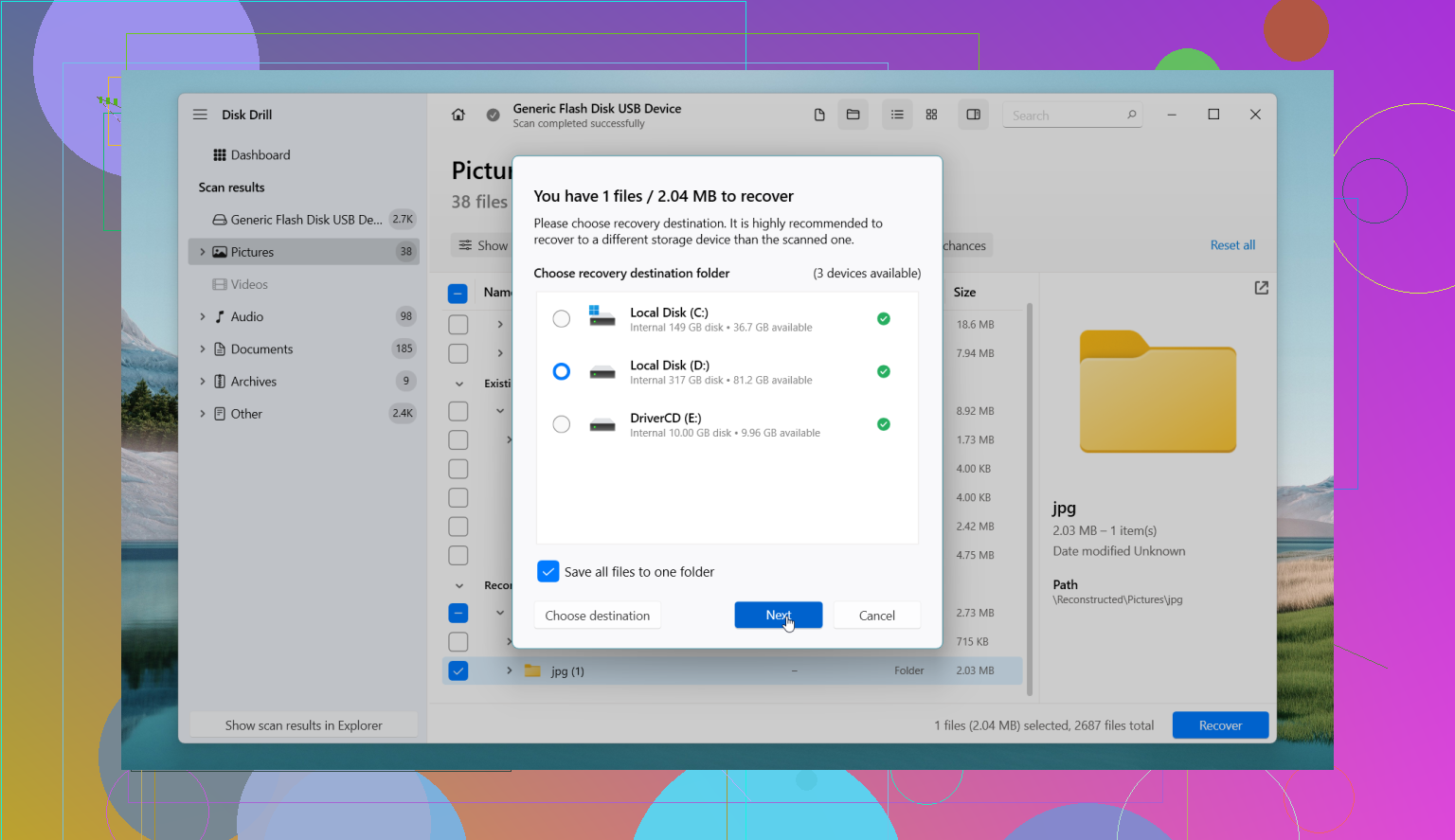
Task: Click the blue Recover button
Action: pyautogui.click(x=1220, y=725)
